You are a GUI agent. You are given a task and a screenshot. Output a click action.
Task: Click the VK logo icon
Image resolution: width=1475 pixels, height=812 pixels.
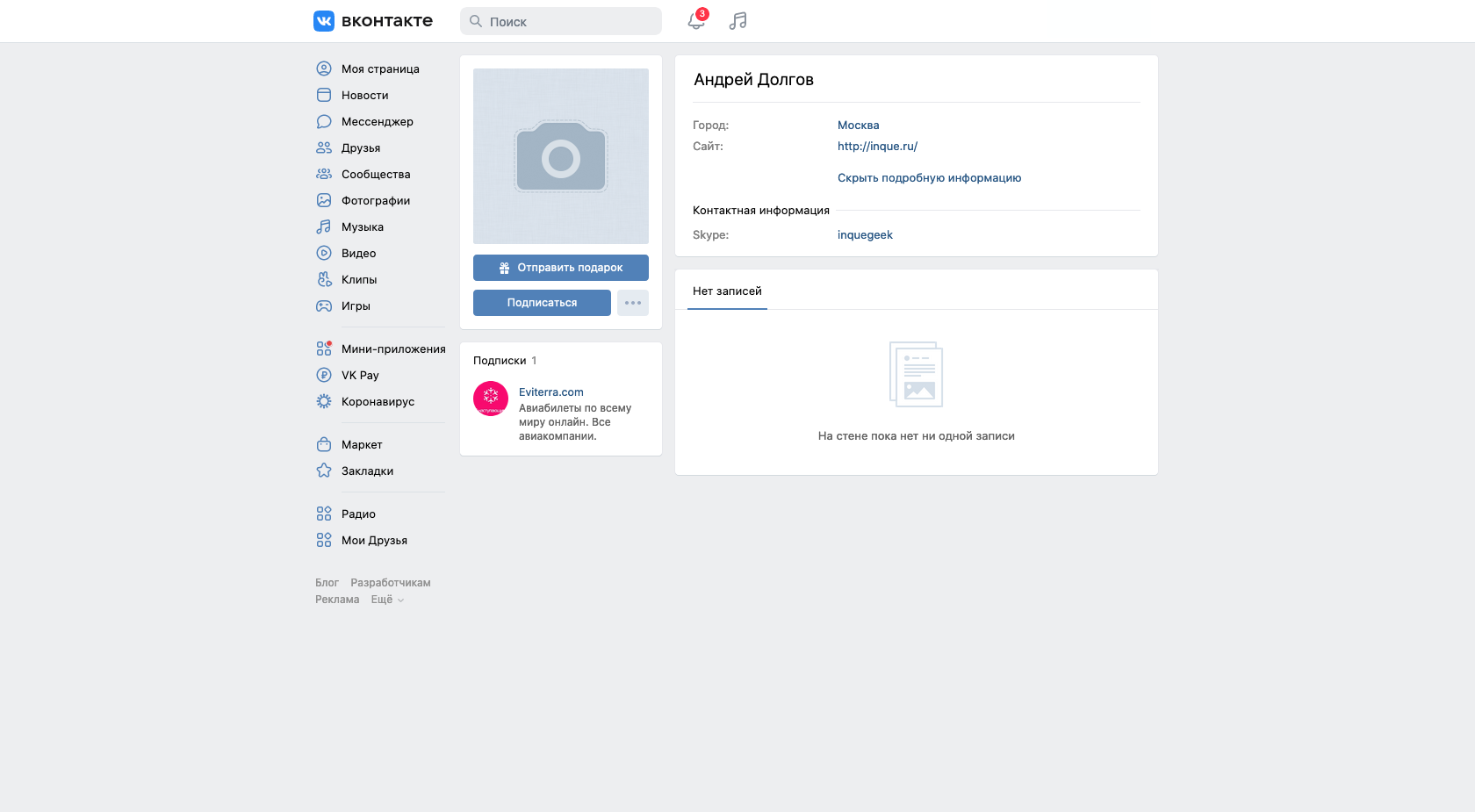[x=324, y=21]
